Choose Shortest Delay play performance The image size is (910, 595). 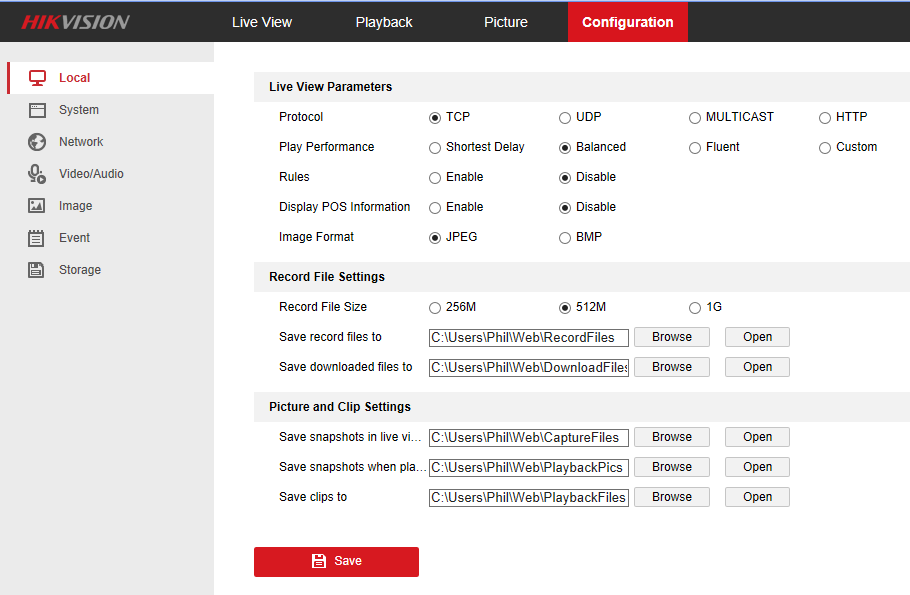coord(435,148)
